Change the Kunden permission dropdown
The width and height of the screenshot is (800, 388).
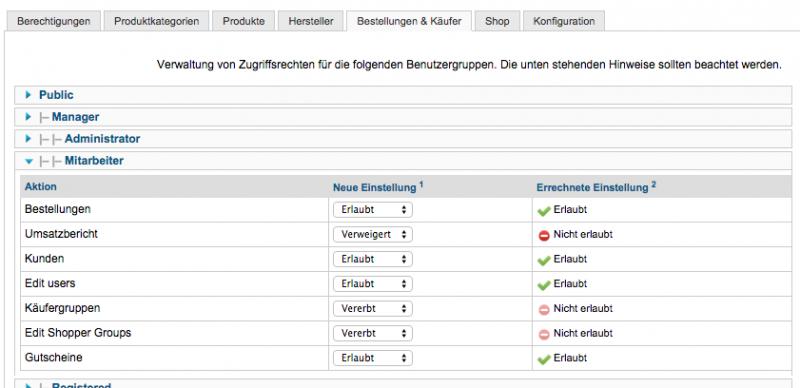pyautogui.click(x=372, y=259)
